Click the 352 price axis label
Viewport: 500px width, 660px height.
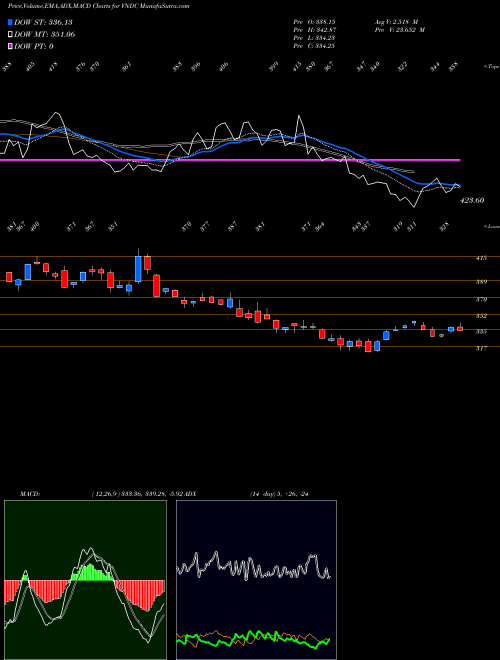481,315
